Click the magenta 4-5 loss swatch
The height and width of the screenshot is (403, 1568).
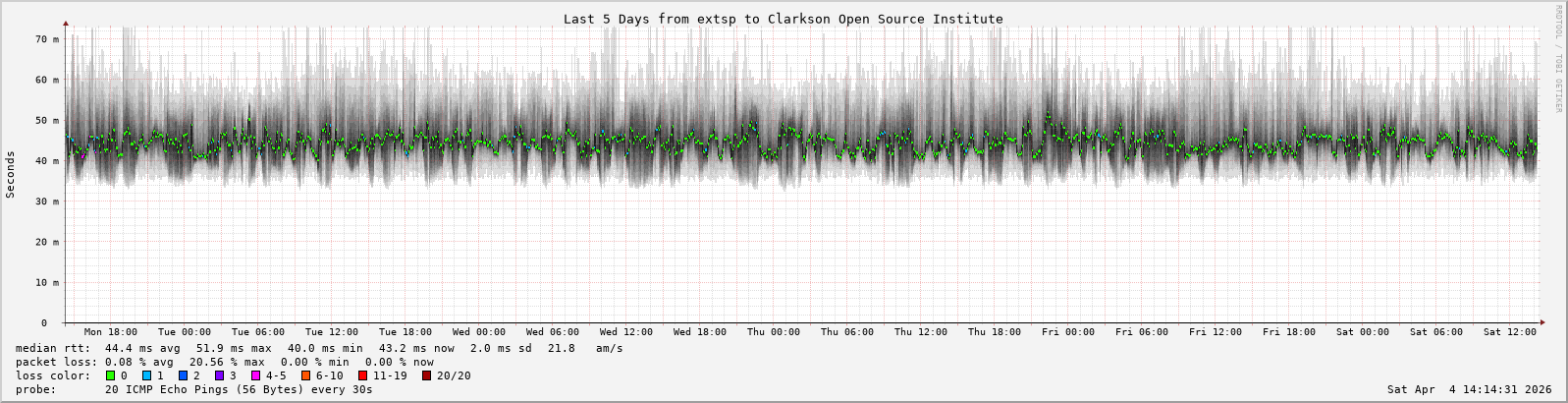pos(255,375)
